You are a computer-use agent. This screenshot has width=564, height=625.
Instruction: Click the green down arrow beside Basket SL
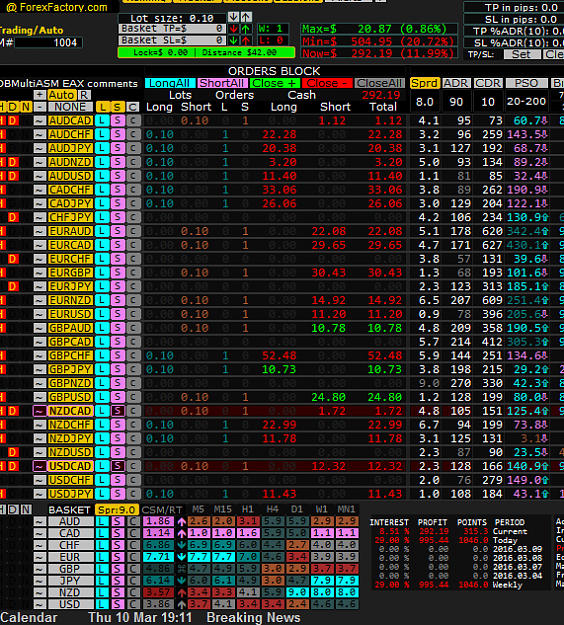click(233, 41)
